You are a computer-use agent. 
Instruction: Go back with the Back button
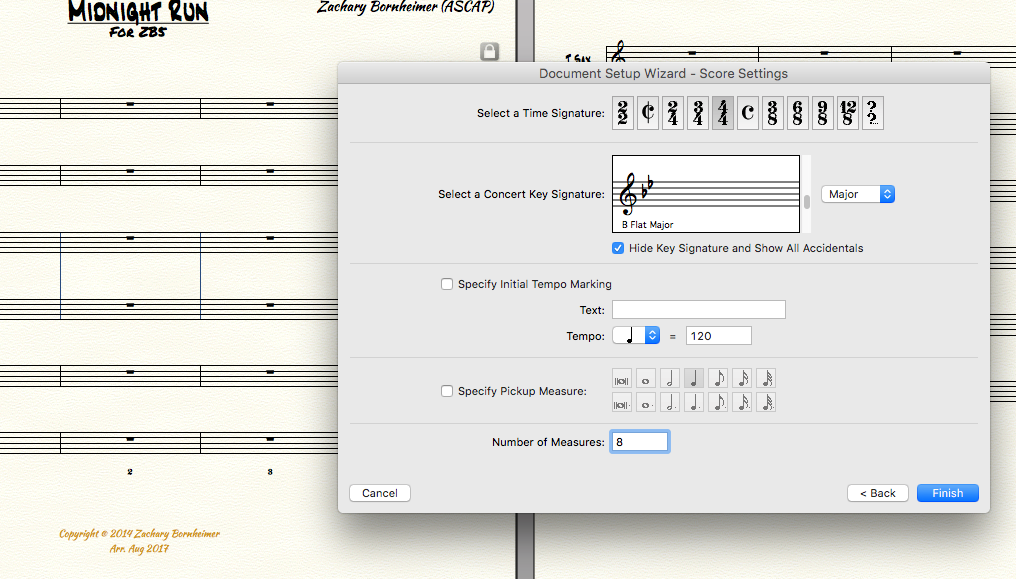tap(878, 493)
